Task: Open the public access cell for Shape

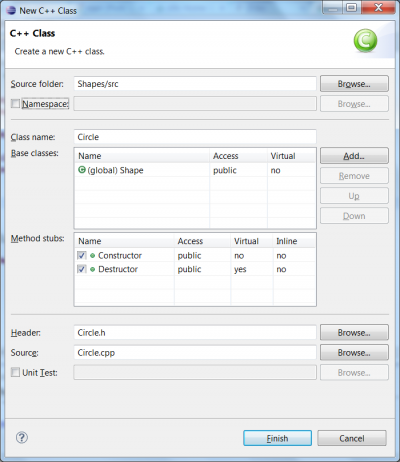Action: (x=238, y=170)
